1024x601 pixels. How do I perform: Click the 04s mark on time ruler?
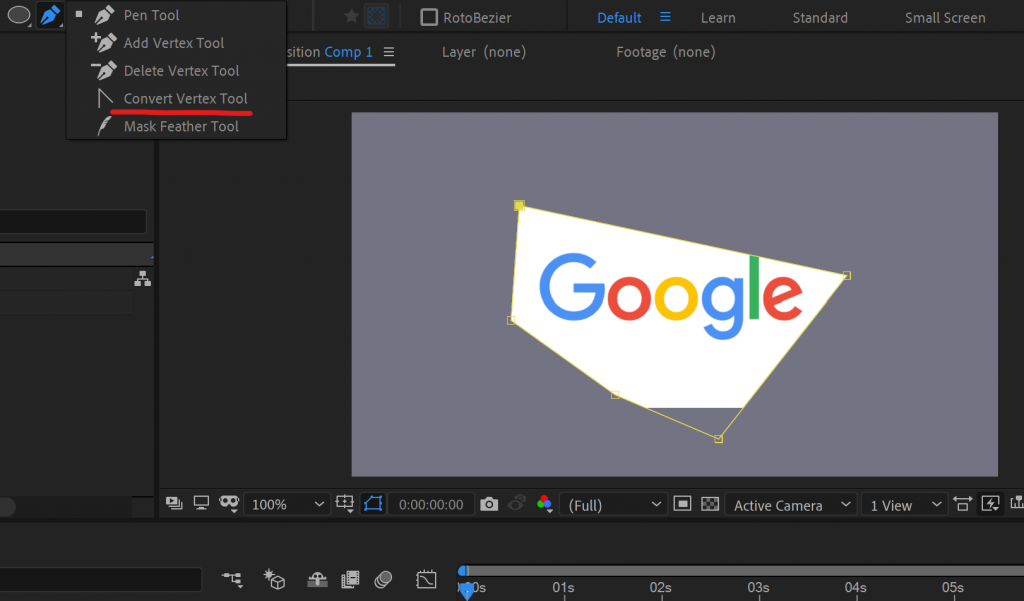(856, 587)
